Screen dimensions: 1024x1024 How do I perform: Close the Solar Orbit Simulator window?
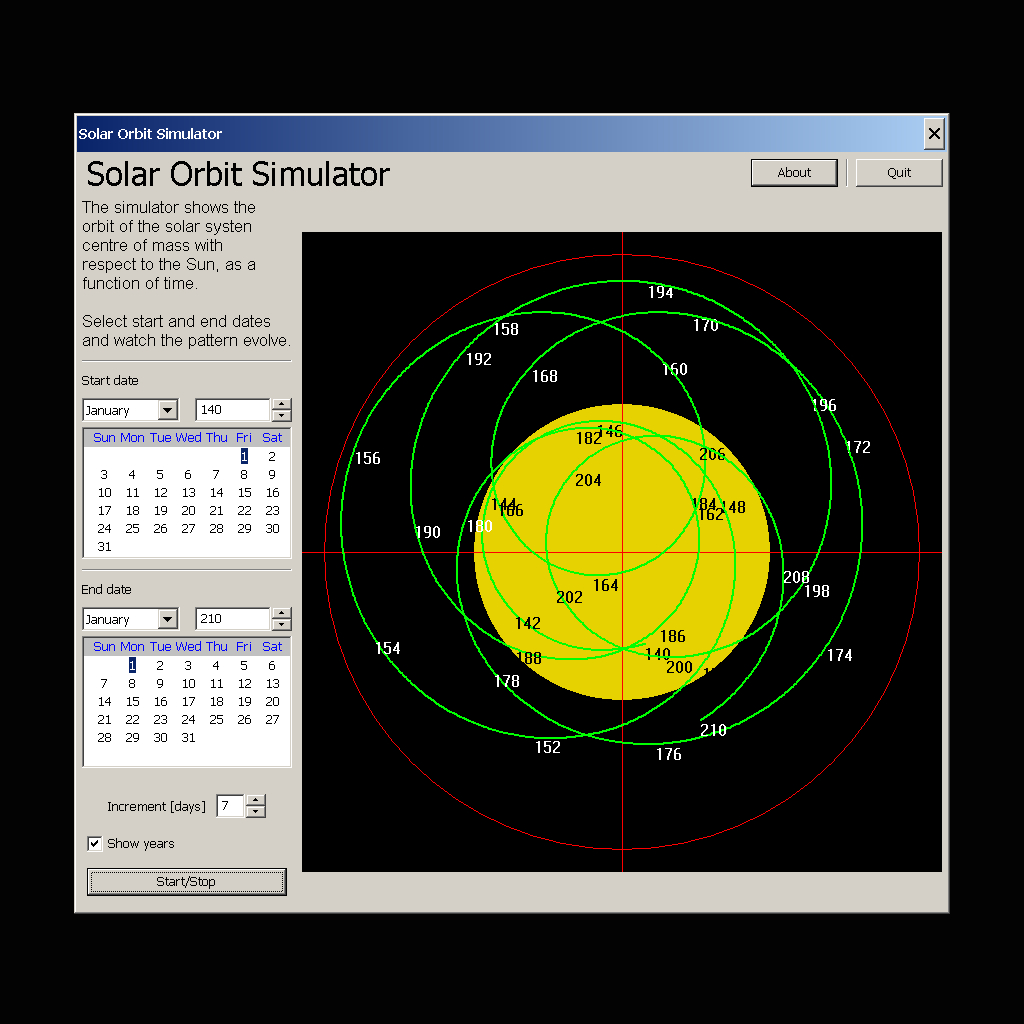tap(934, 134)
